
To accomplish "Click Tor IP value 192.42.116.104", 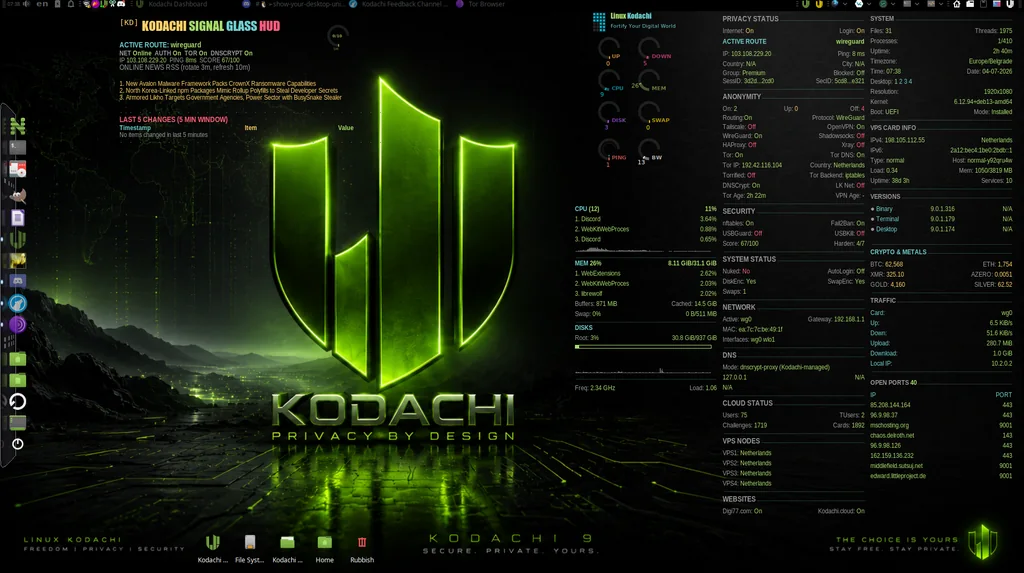I will (761, 165).
